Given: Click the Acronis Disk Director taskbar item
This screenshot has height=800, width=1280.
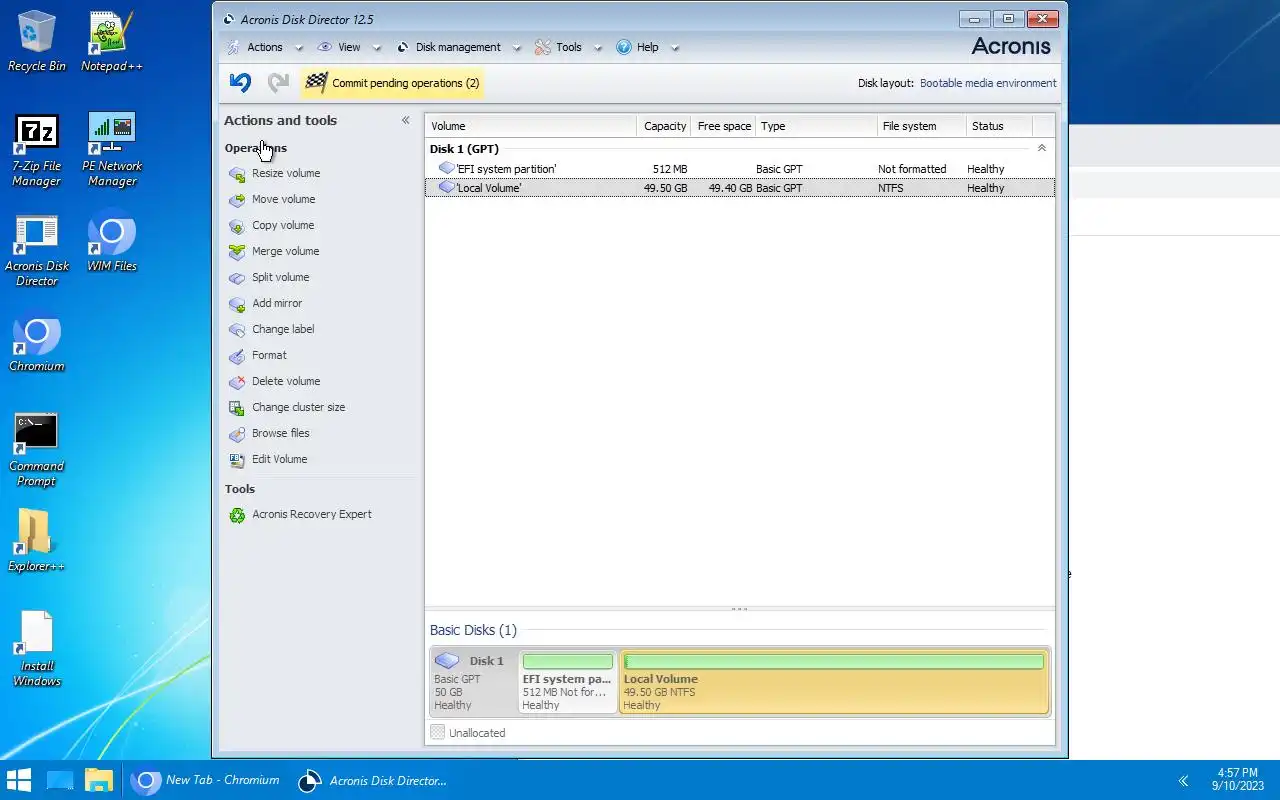Looking at the screenshot, I should (374, 781).
